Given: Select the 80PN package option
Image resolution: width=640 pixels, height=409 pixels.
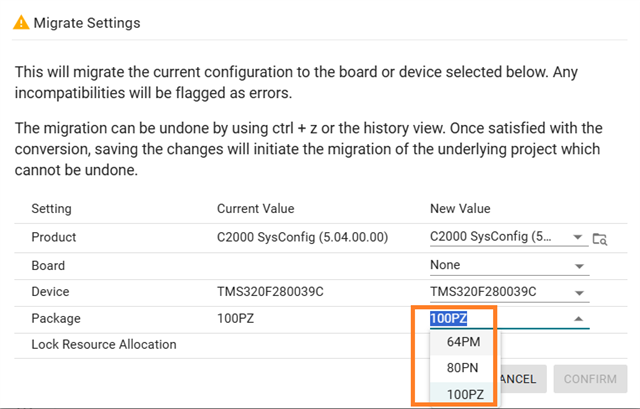Looking at the screenshot, I should [x=464, y=368].
